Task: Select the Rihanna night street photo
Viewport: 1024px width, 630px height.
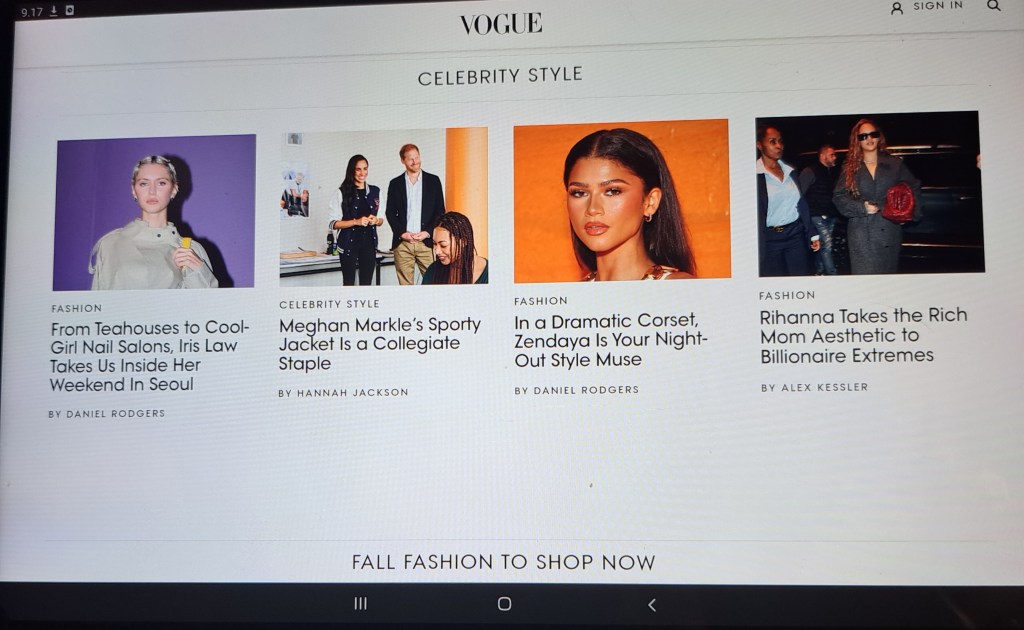Action: [869, 193]
